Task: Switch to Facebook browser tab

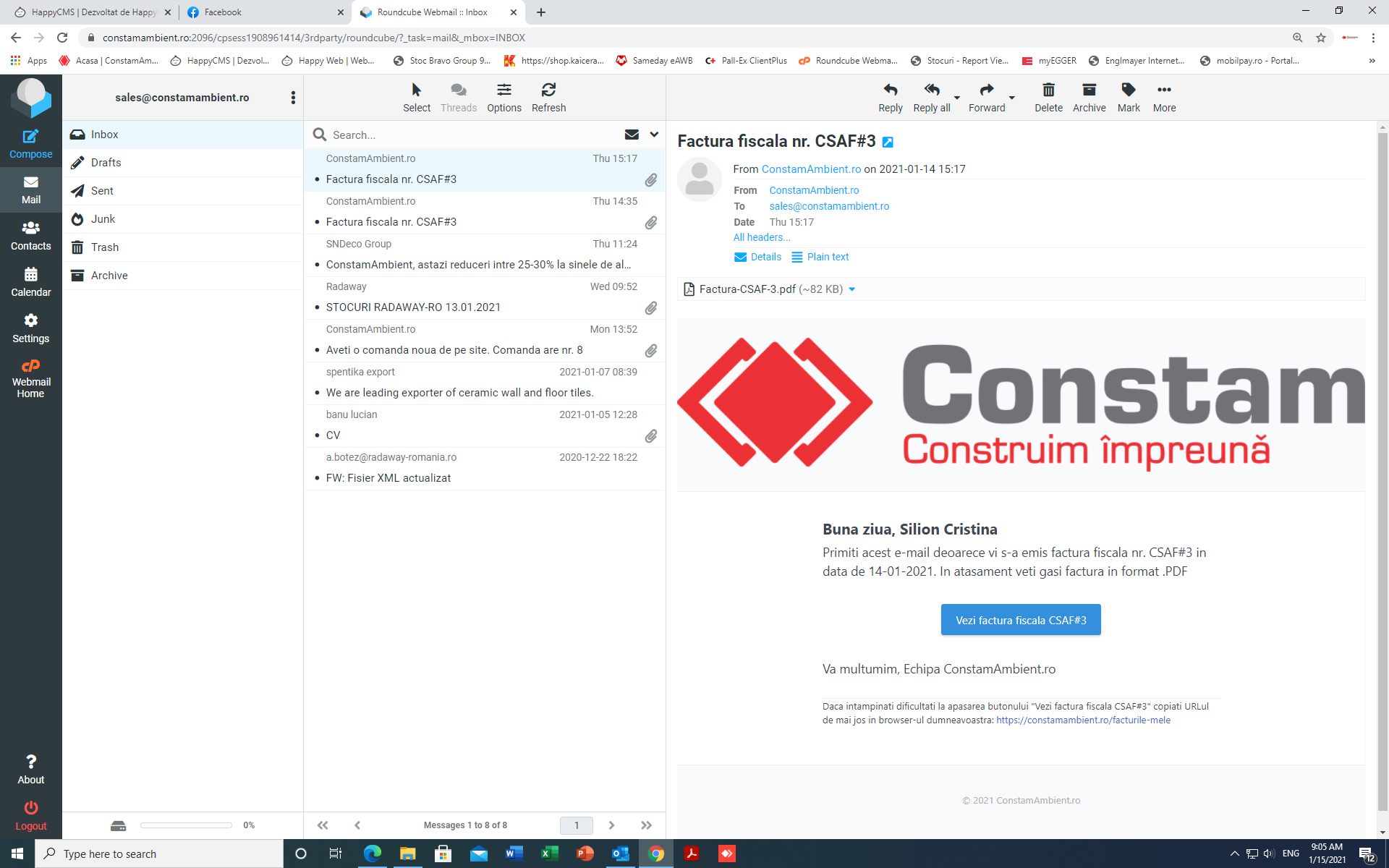Action: [265, 12]
